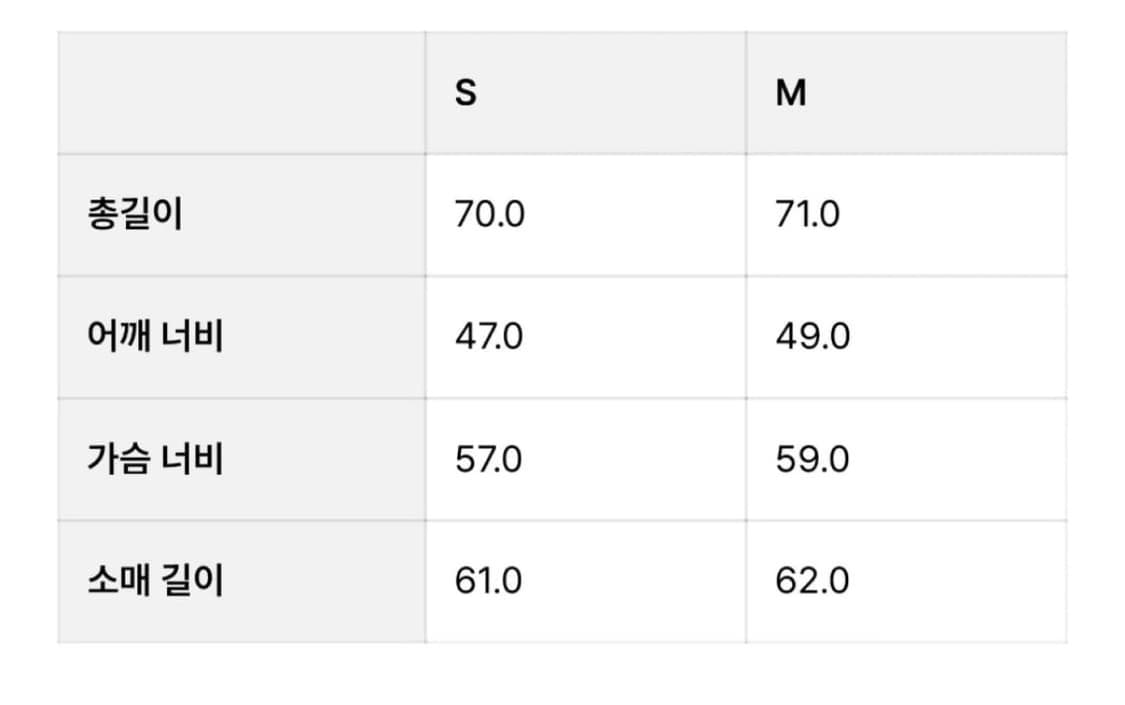Select the 어깨 너비 row label

click(155, 337)
